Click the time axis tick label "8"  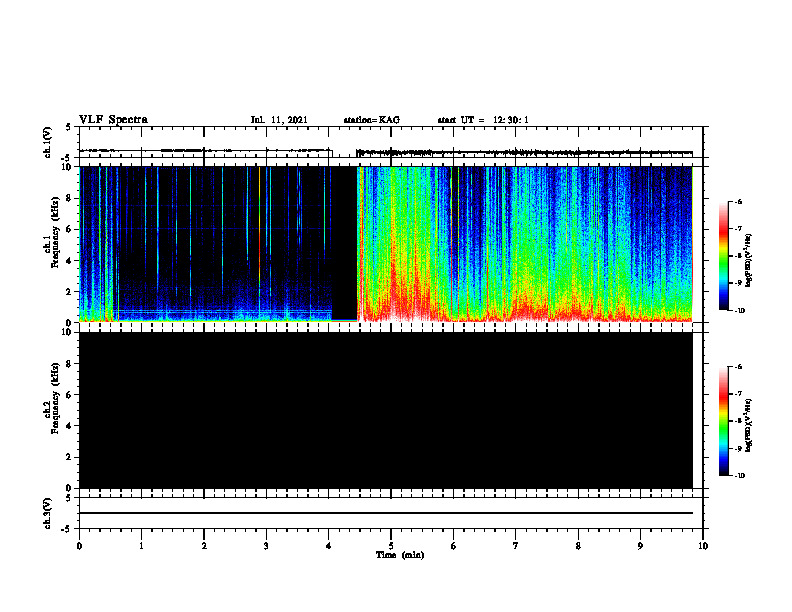pyautogui.click(x=578, y=546)
